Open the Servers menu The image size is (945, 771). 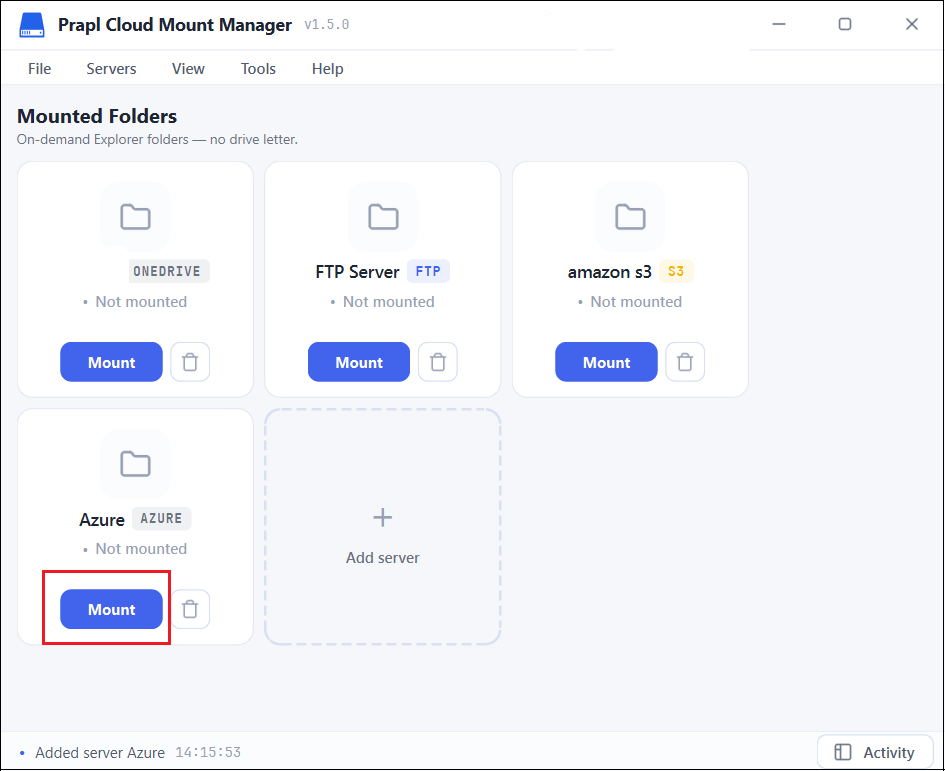click(111, 69)
